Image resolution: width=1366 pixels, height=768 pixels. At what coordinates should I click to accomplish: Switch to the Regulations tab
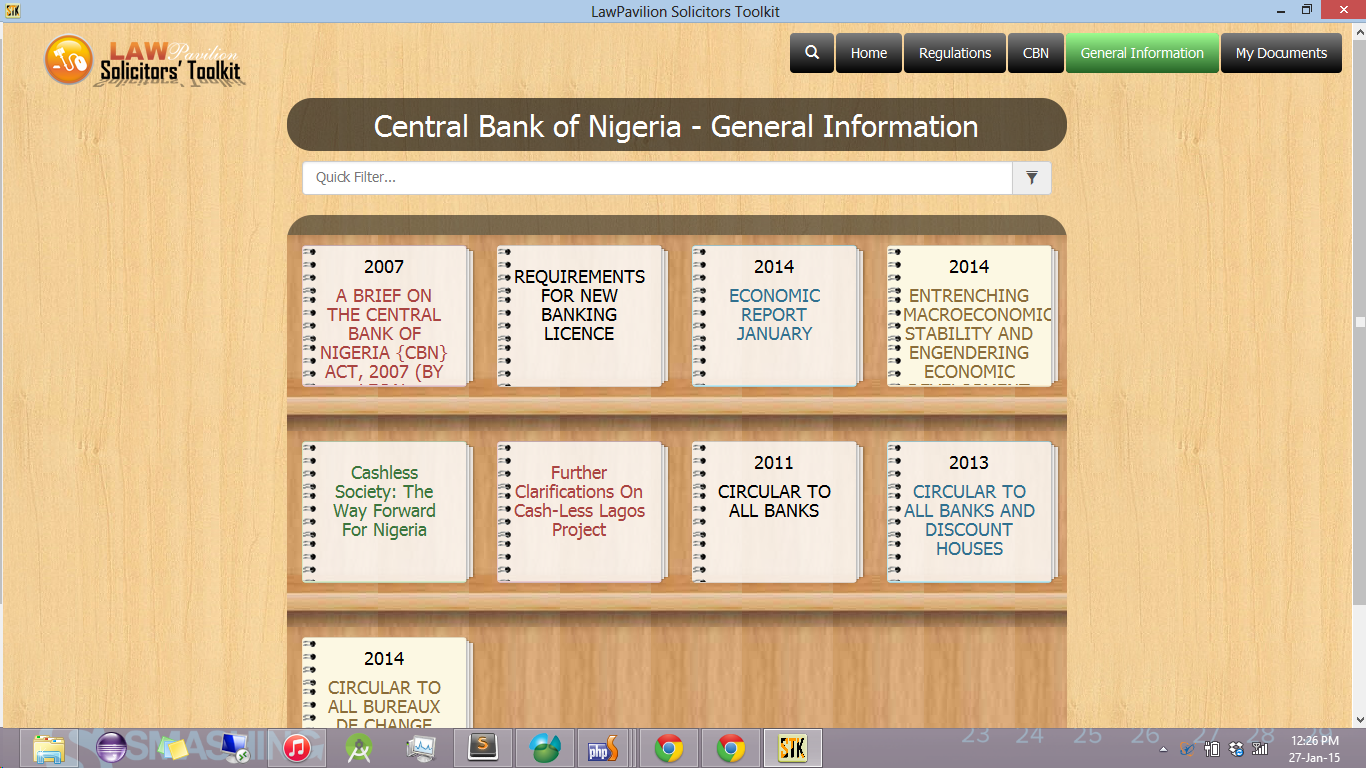pyautogui.click(x=954, y=53)
